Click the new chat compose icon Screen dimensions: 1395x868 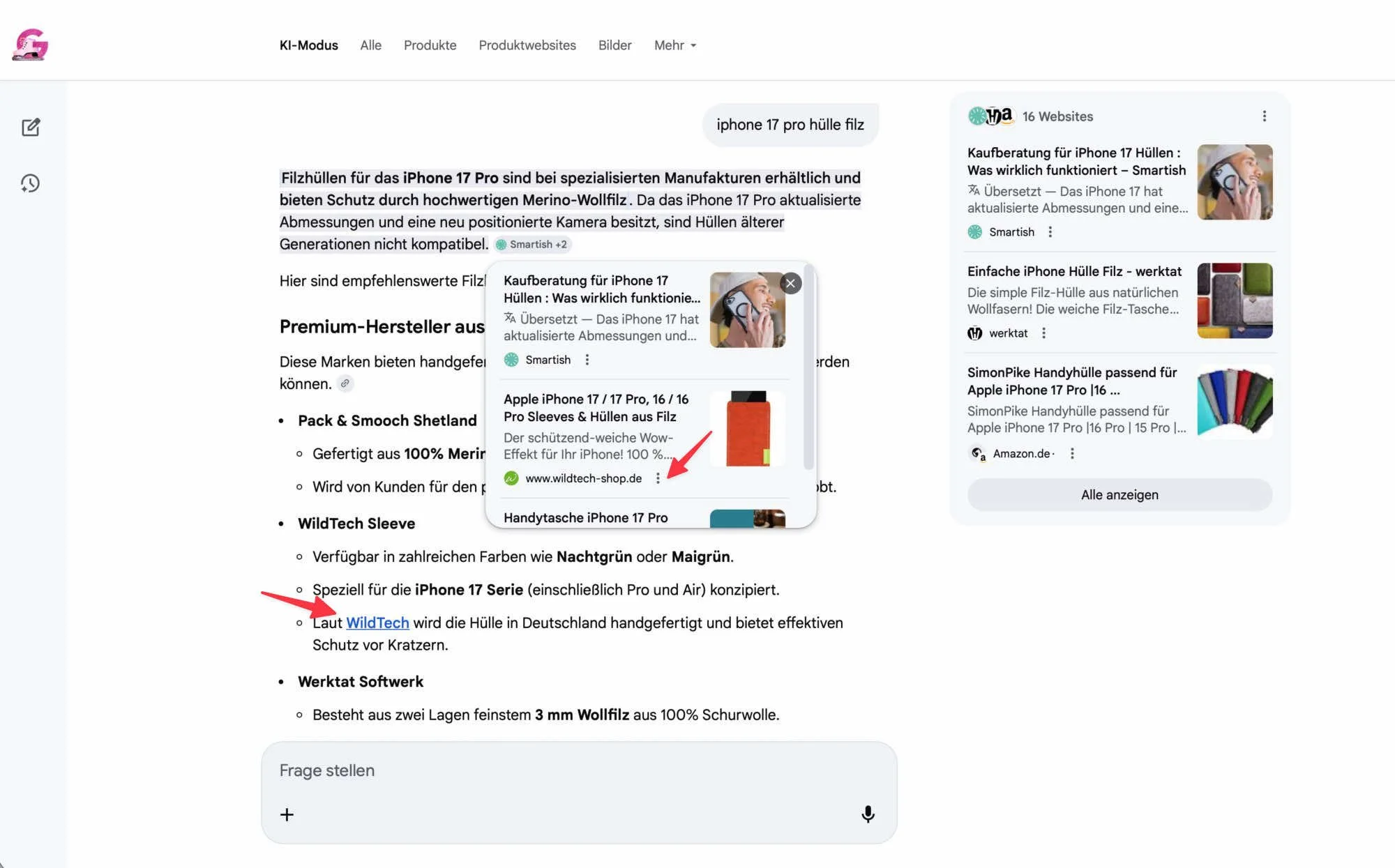point(31,127)
